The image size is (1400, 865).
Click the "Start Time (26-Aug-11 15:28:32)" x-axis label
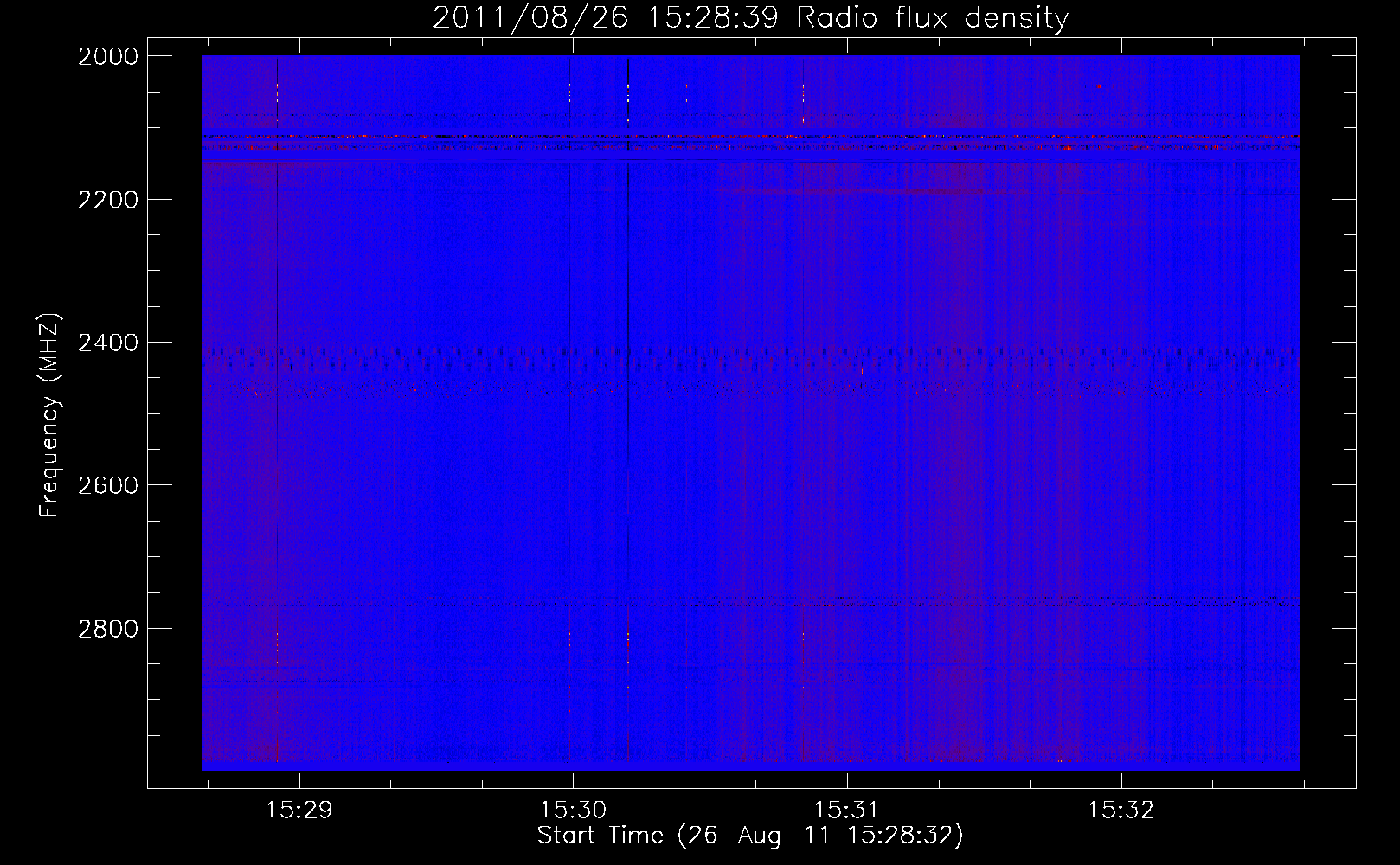(x=750, y=836)
